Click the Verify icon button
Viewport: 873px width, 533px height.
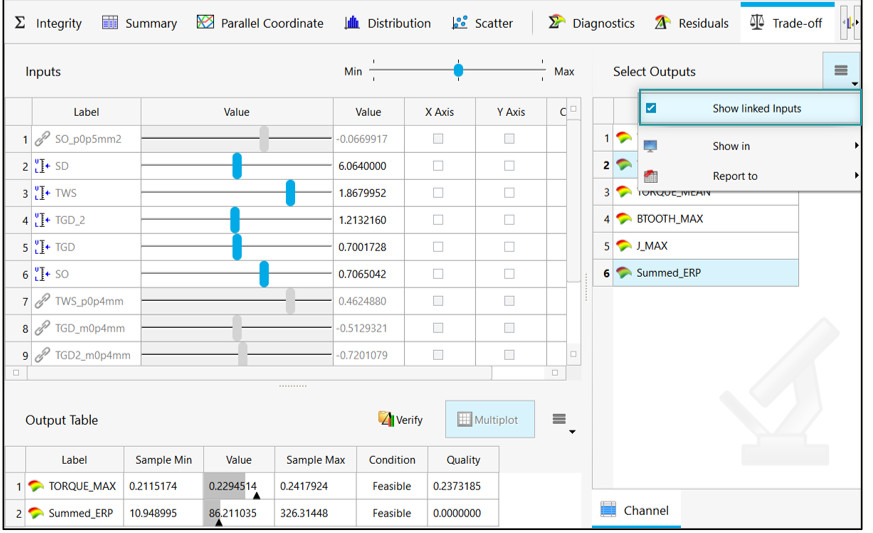386,420
